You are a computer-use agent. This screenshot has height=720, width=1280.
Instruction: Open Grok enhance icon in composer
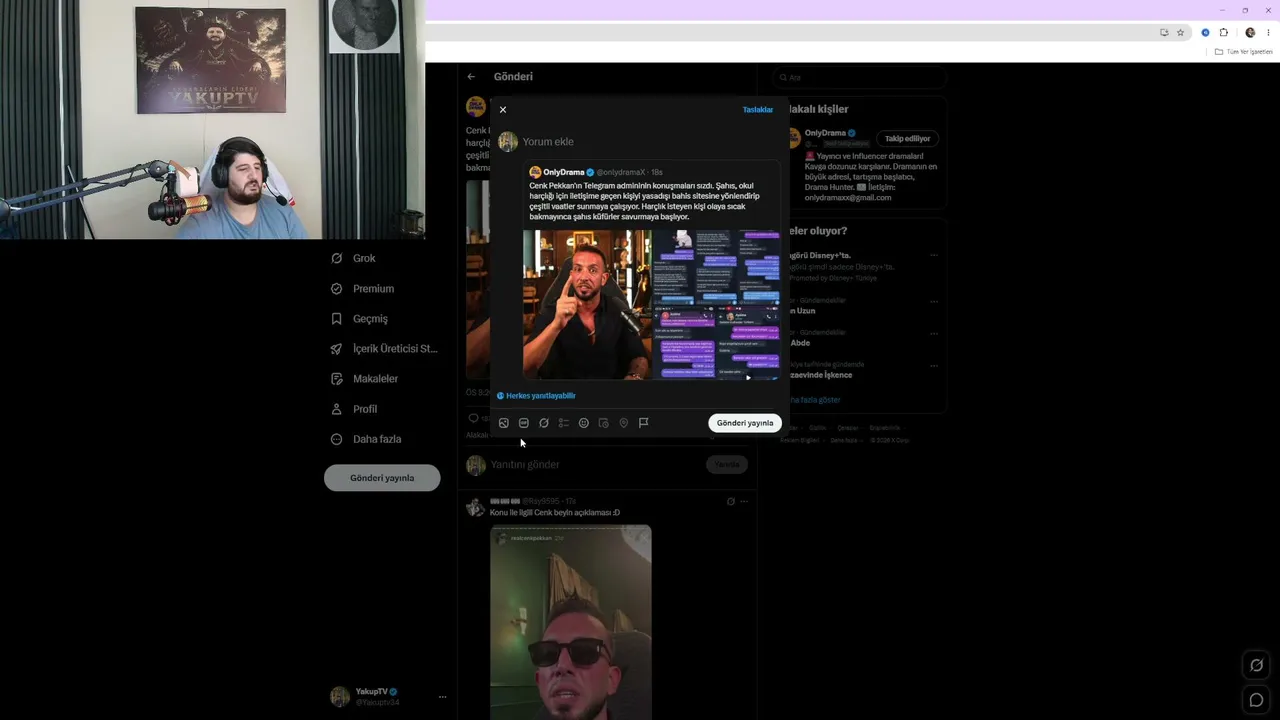pos(544,423)
